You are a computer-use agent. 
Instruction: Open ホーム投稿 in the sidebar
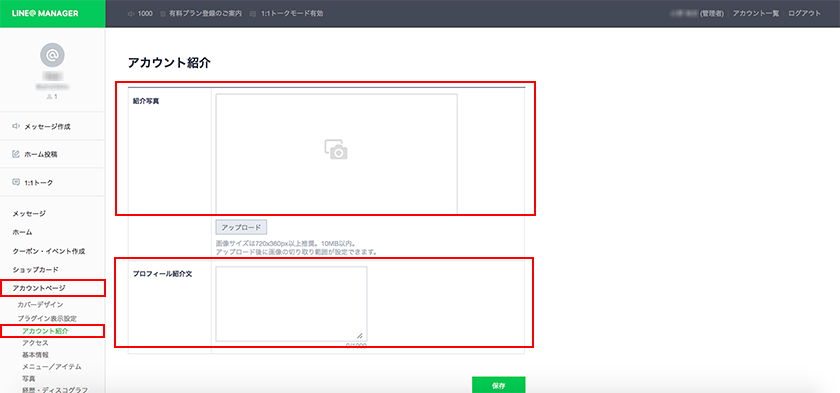pyautogui.click(x=52, y=154)
